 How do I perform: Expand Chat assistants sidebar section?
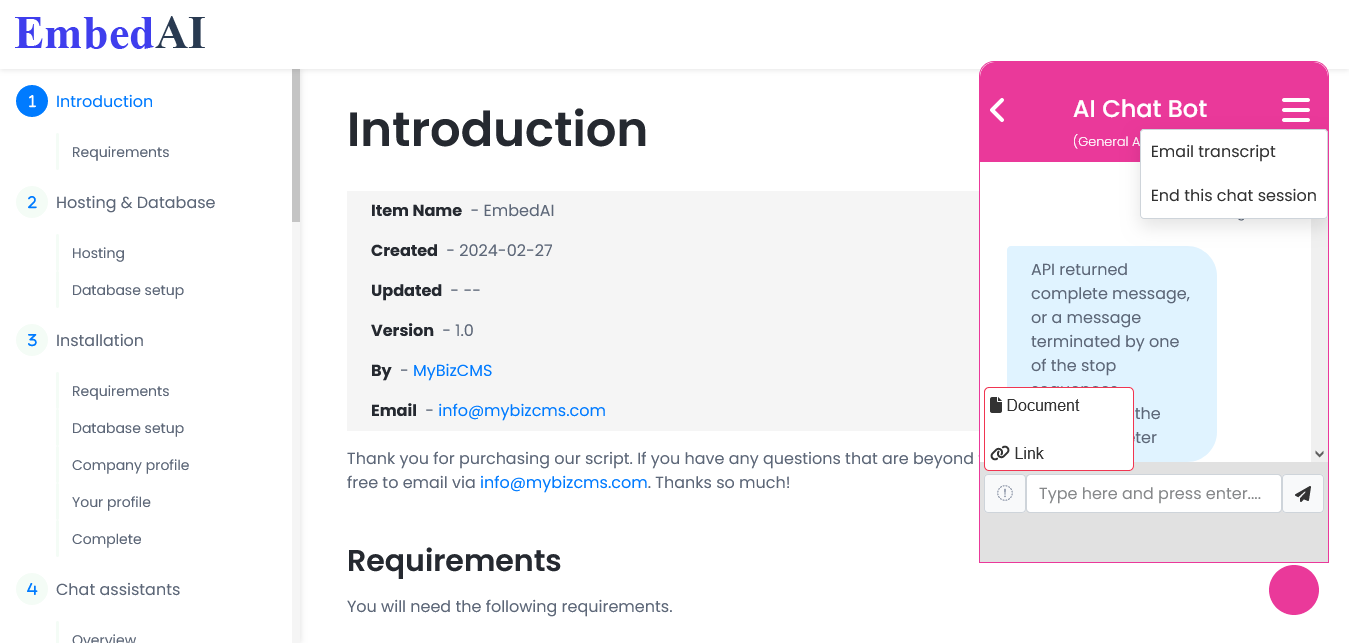(118, 589)
